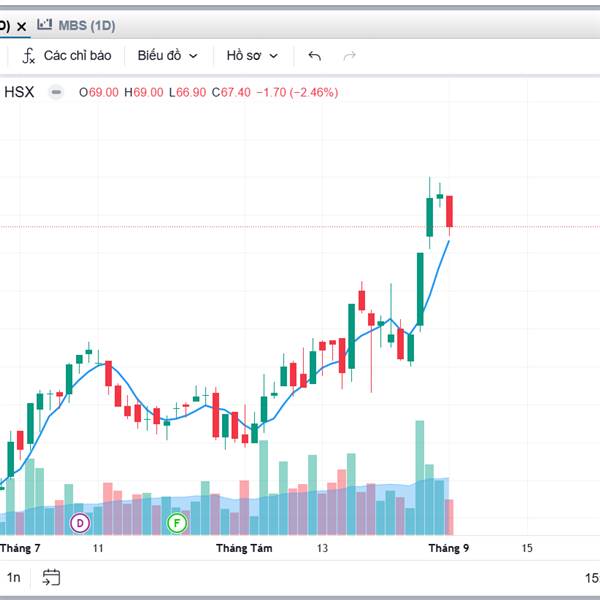Click the Tháng 7 axis label
Viewport: 600px width, 600px height.
(x=20, y=548)
